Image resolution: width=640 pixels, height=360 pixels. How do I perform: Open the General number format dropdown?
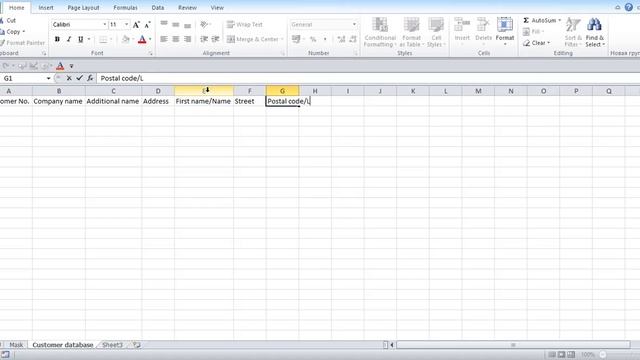pos(354,24)
